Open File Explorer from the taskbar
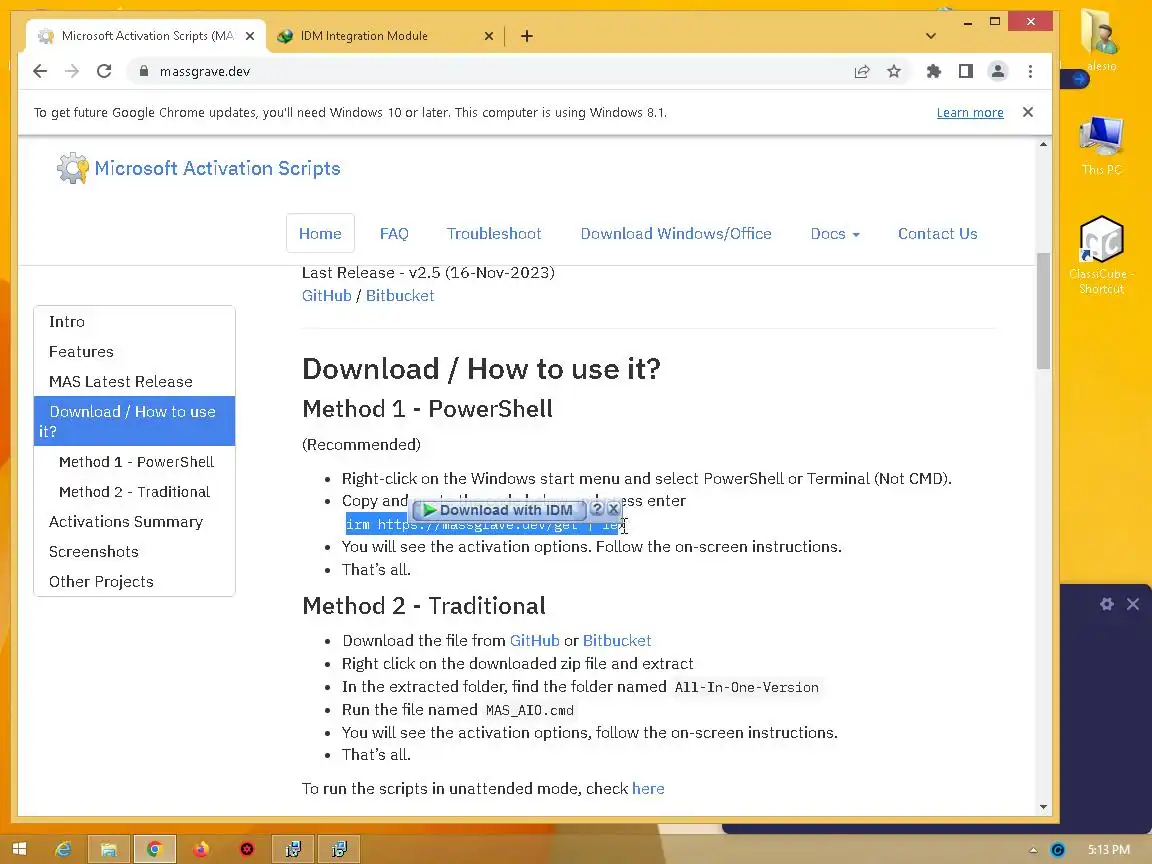The image size is (1152, 864). click(109, 849)
